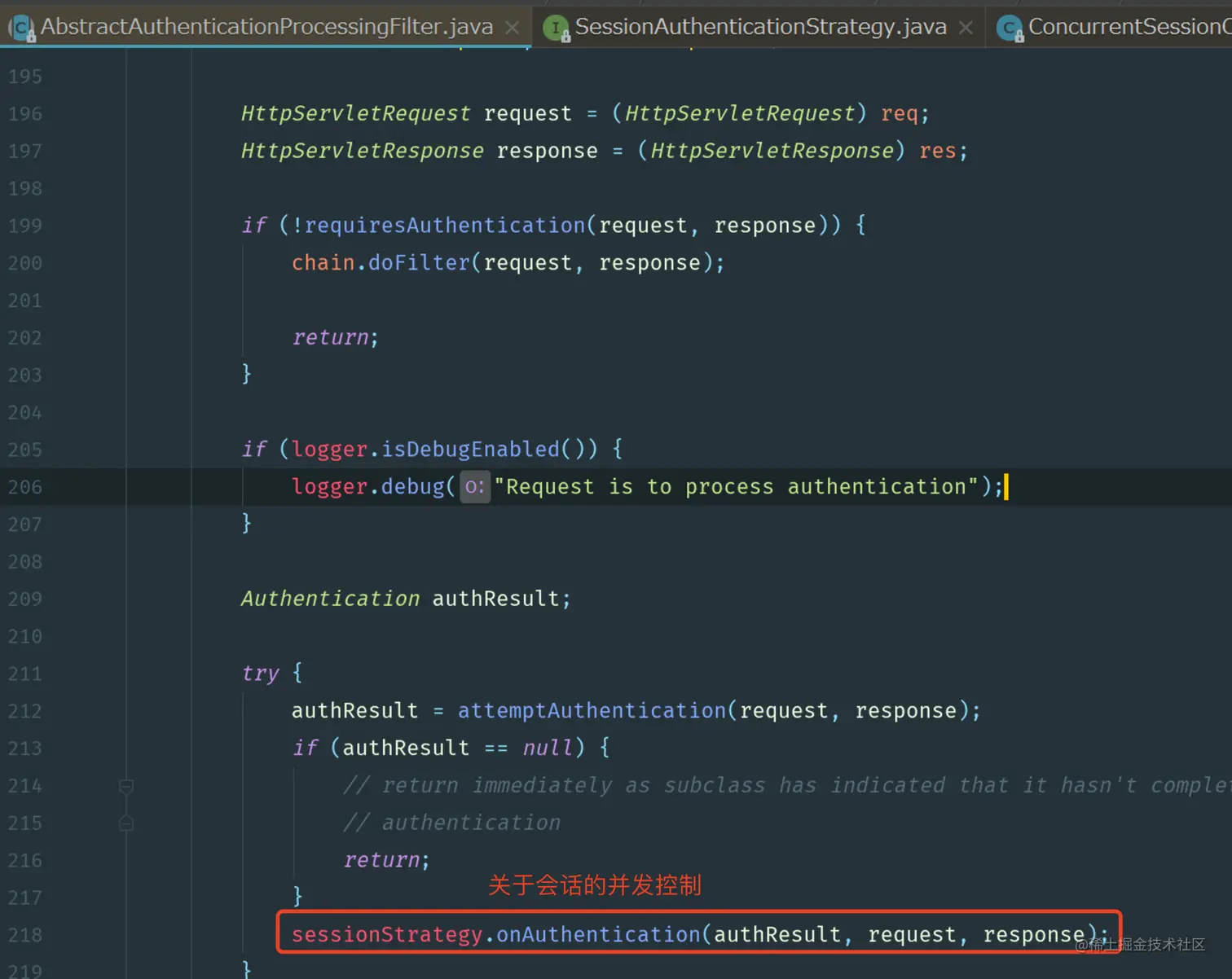This screenshot has width=1232, height=979.
Task: Switch to the AbstractAuthenticationProcessingFilter.java tab
Action: coord(266,26)
